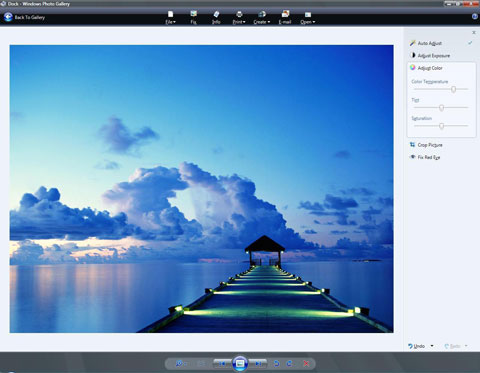Expand the Undo history dropdown arrow
480x373 pixels.
click(432, 346)
